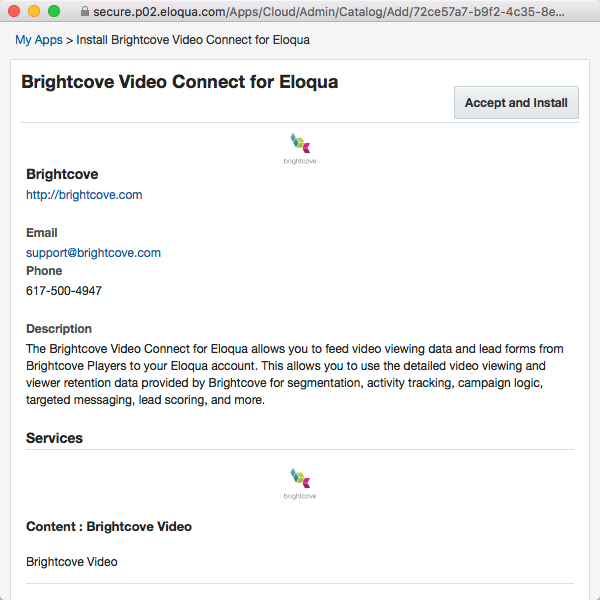The width and height of the screenshot is (600, 600).
Task: Close the browser window with the red button
Action: pyautogui.click(x=14, y=11)
